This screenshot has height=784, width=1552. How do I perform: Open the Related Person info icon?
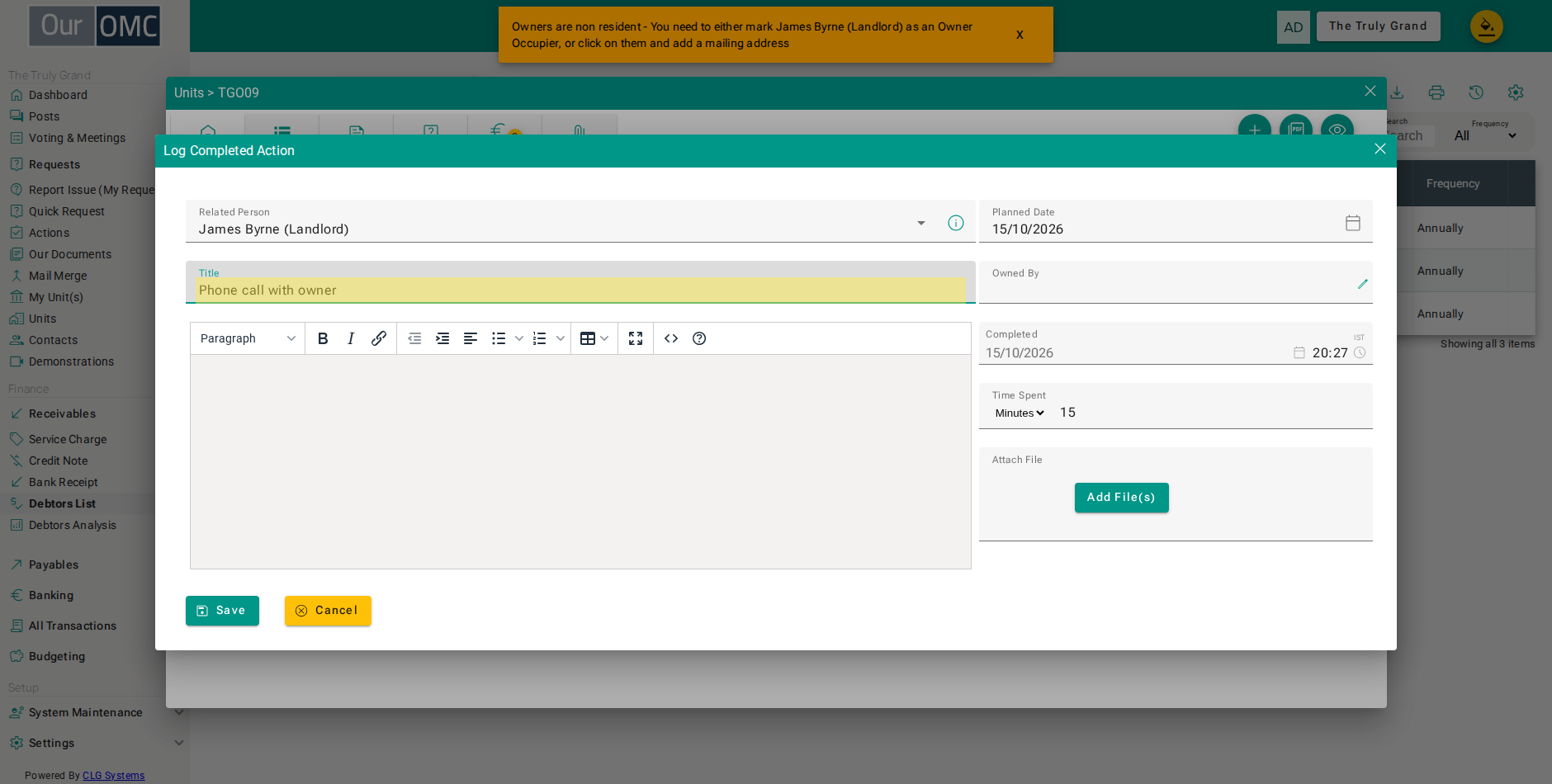tap(956, 223)
